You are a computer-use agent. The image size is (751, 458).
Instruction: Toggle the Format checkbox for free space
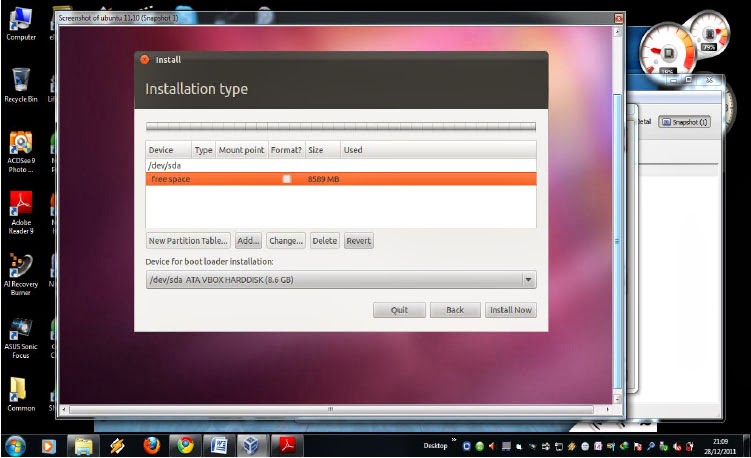[x=286, y=179]
